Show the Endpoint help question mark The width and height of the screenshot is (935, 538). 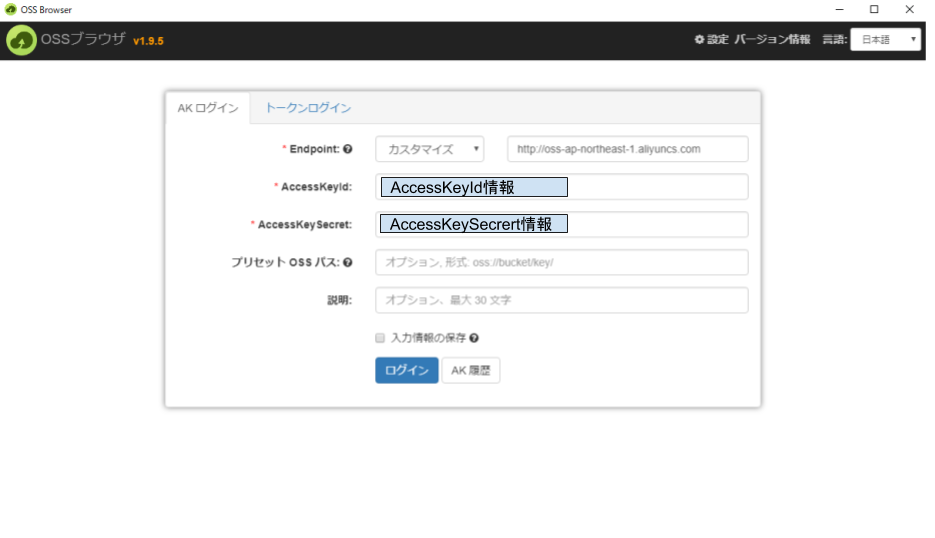(x=348, y=149)
